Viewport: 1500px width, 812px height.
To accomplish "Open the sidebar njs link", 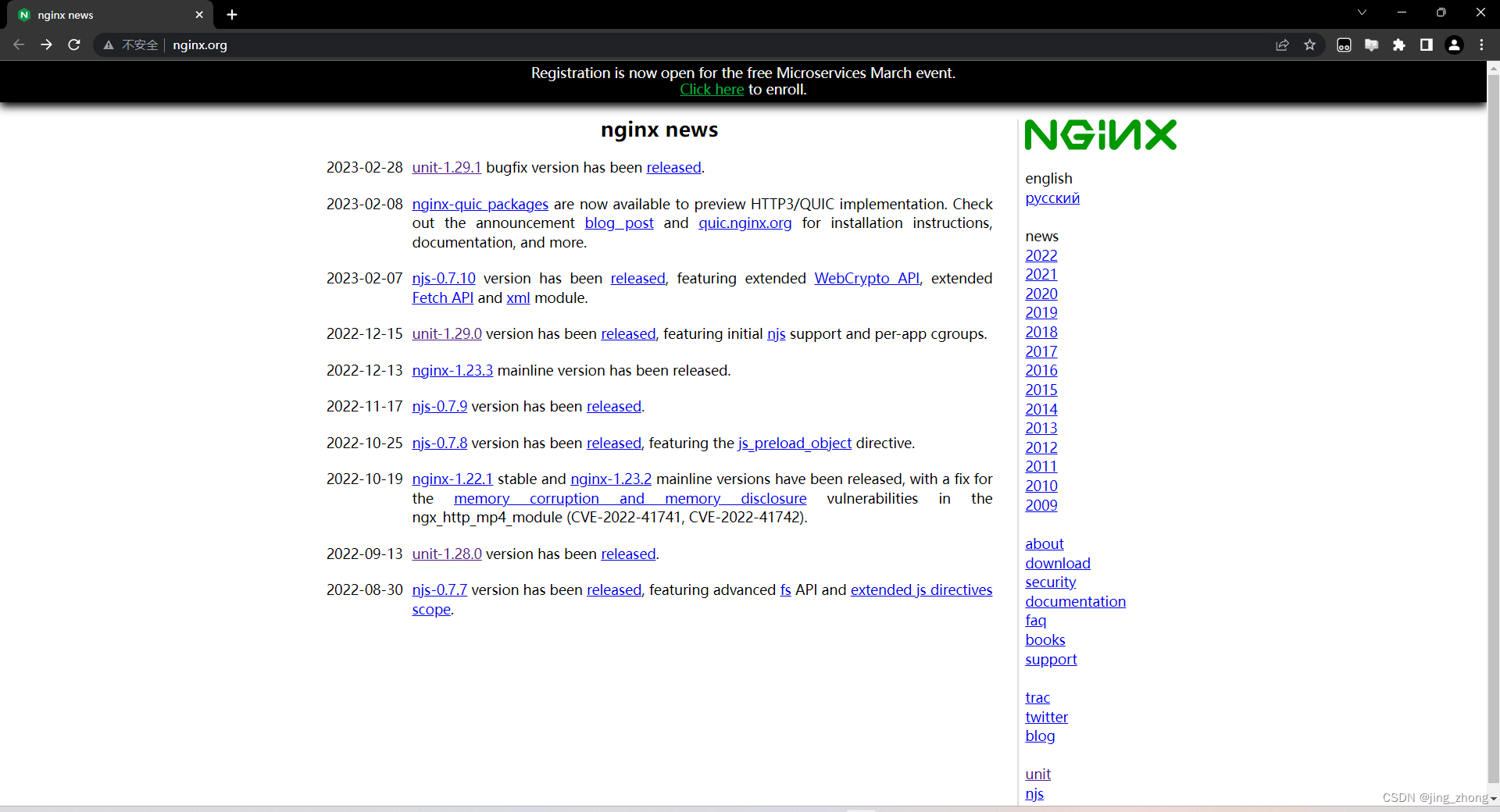I will tap(1034, 794).
